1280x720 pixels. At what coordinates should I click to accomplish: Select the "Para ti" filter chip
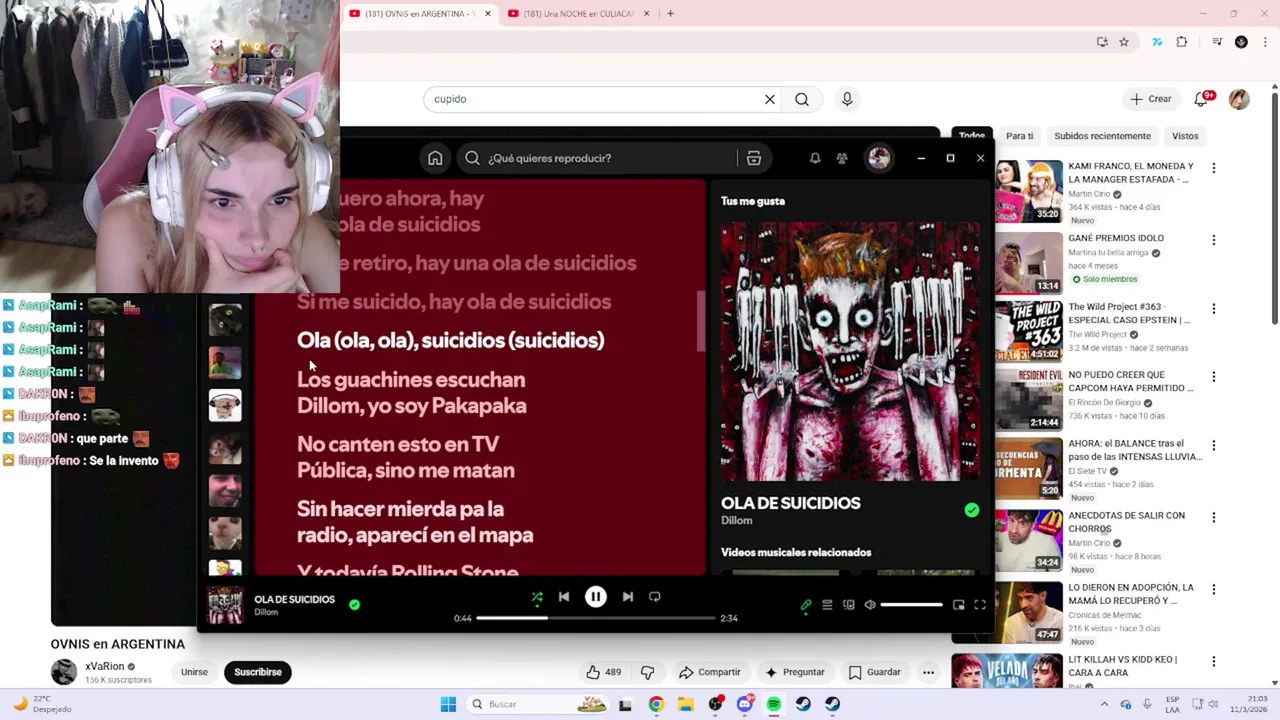point(1019,136)
